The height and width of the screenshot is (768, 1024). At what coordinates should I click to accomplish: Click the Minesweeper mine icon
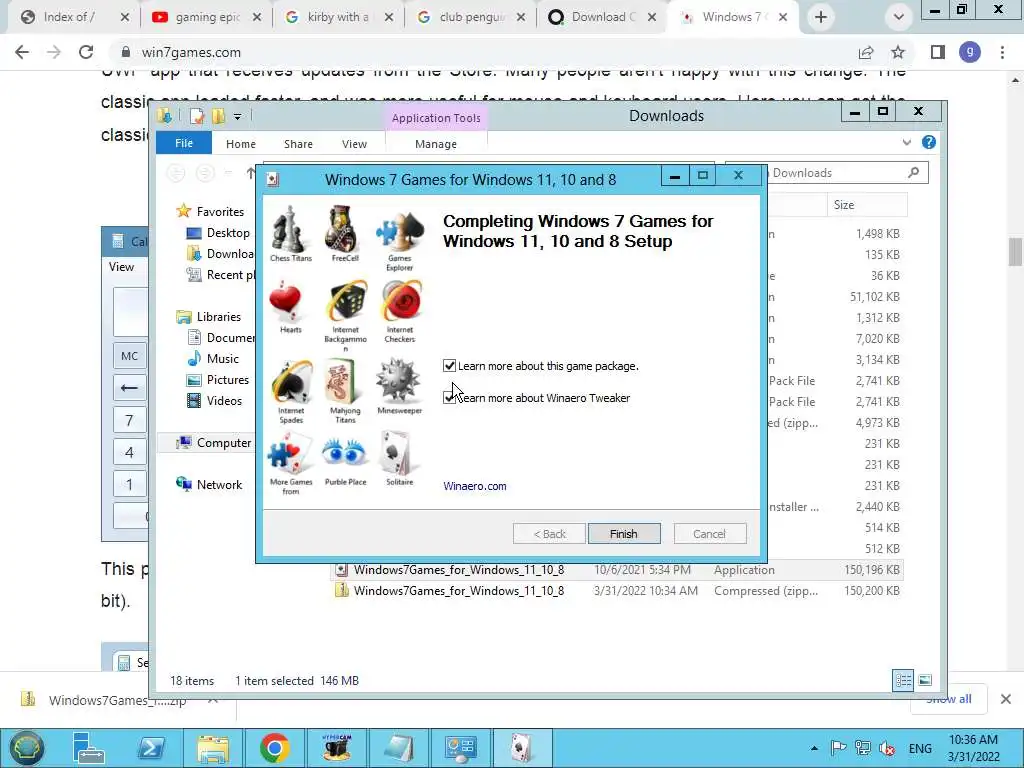[x=398, y=381]
